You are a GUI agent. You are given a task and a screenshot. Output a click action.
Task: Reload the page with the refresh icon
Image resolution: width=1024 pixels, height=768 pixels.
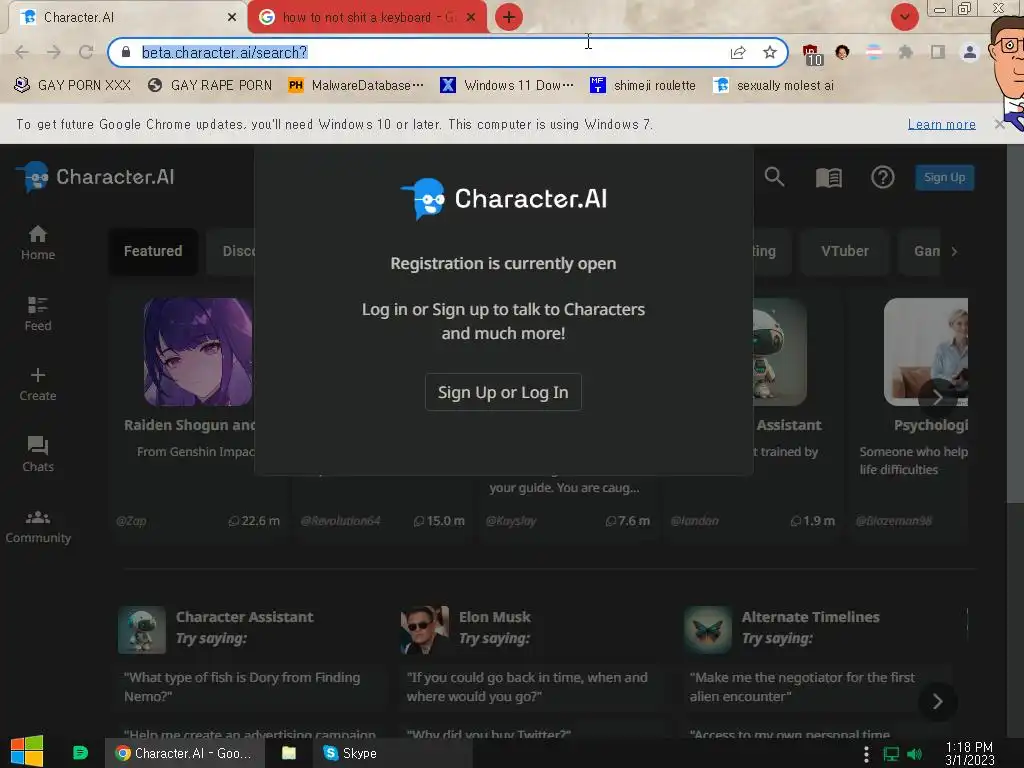click(86, 52)
